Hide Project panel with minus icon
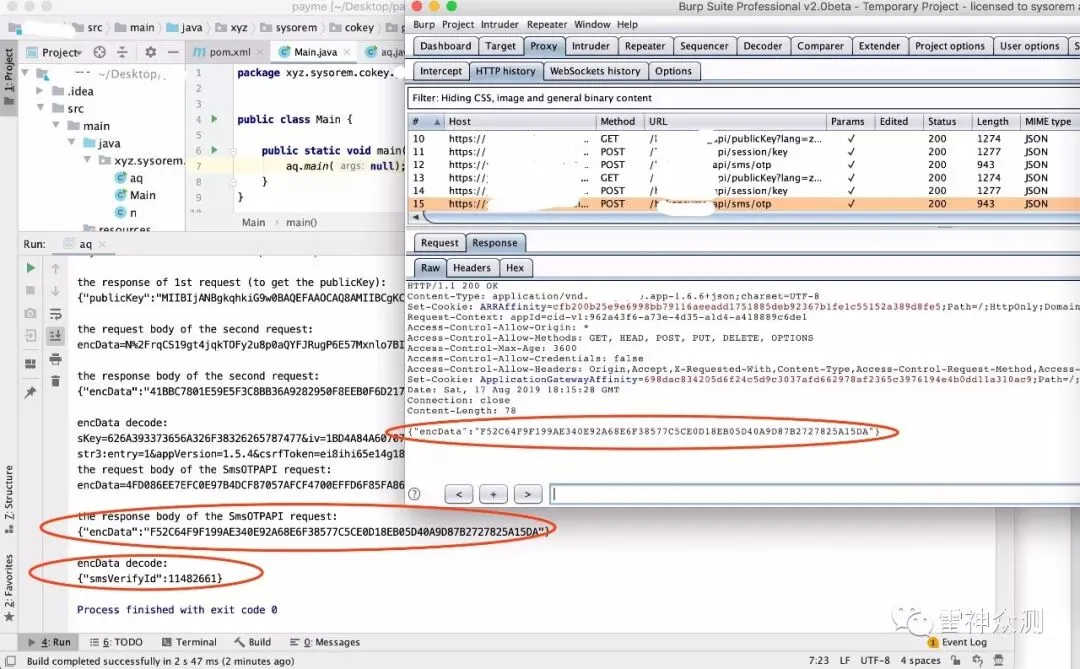1080x669 pixels. [x=173, y=52]
